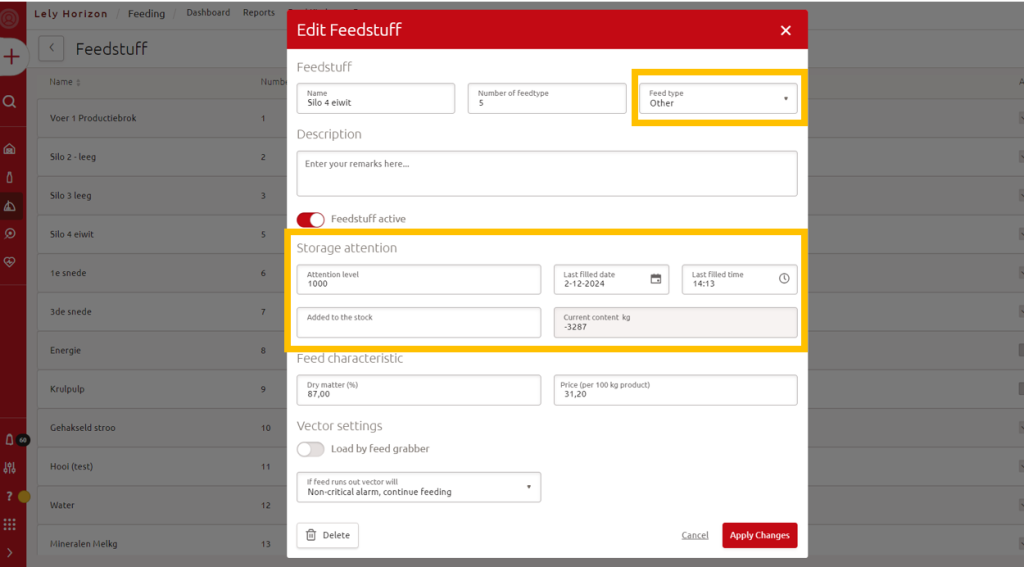Open the heart health icon in the sidebar

[10, 262]
